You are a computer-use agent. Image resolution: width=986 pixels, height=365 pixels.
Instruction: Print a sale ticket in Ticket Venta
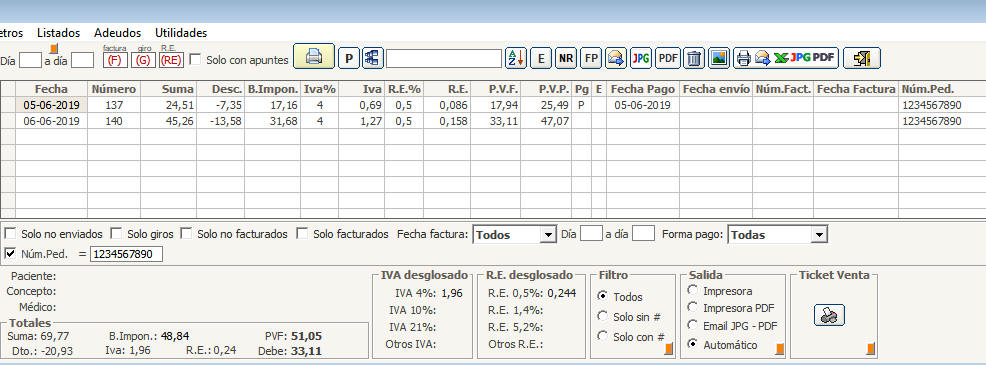[x=829, y=315]
